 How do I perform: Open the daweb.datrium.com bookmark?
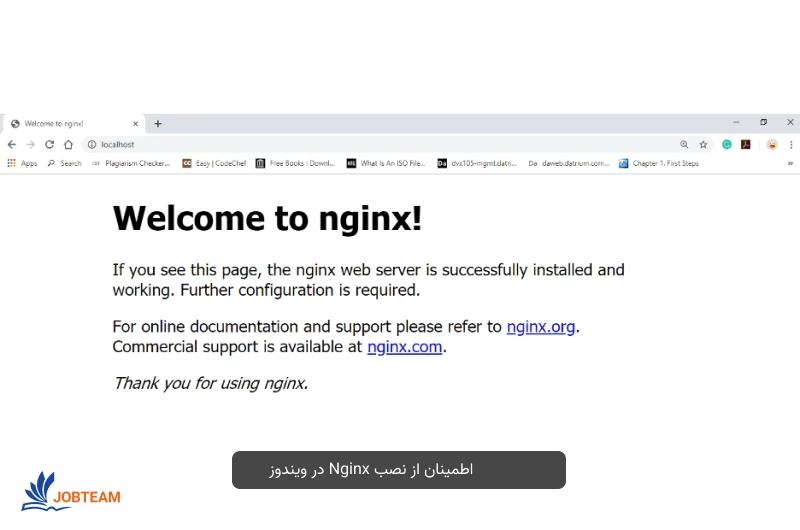[568, 163]
